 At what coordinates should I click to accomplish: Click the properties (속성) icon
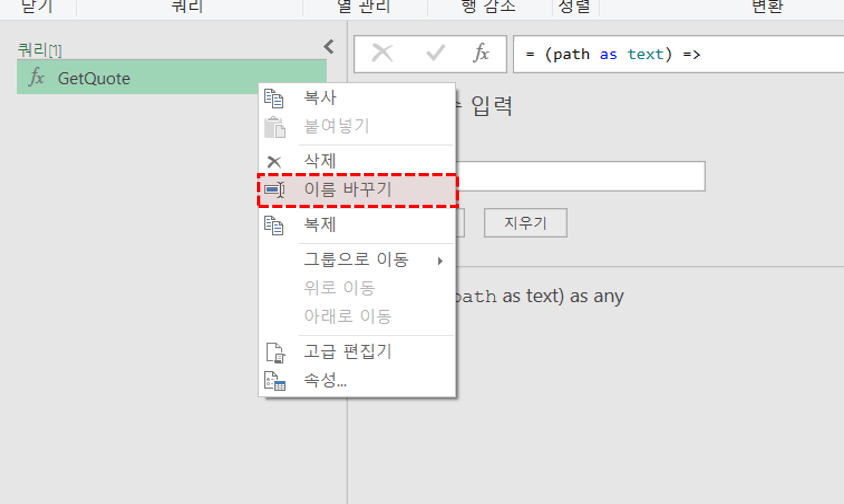[274, 381]
